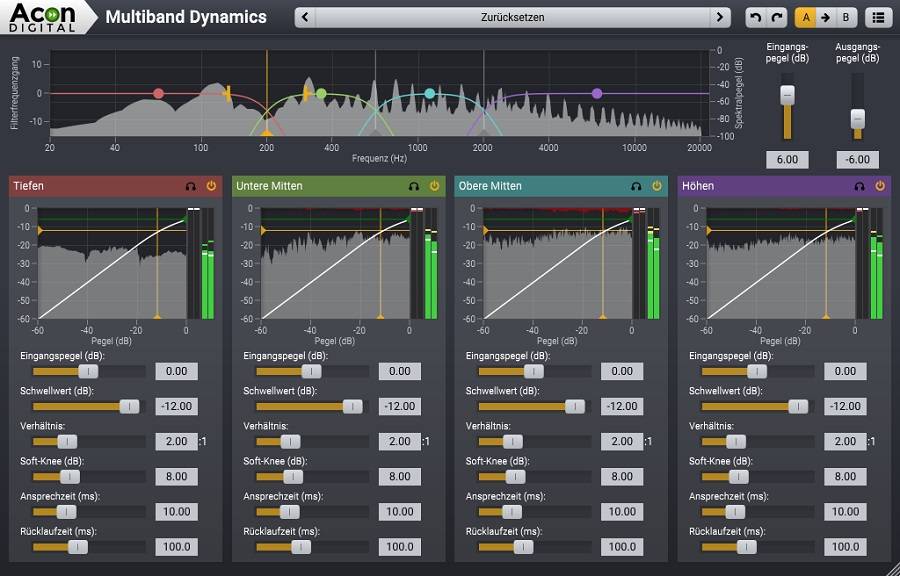The width and height of the screenshot is (900, 576).
Task: Solo the Tiefen band with headphone icon
Action: pos(190,186)
